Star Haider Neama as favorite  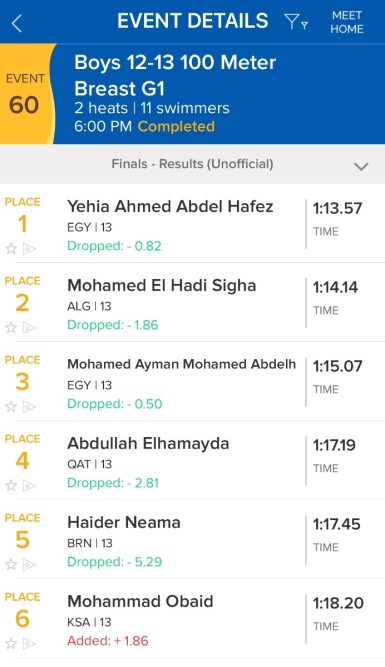tap(11, 564)
